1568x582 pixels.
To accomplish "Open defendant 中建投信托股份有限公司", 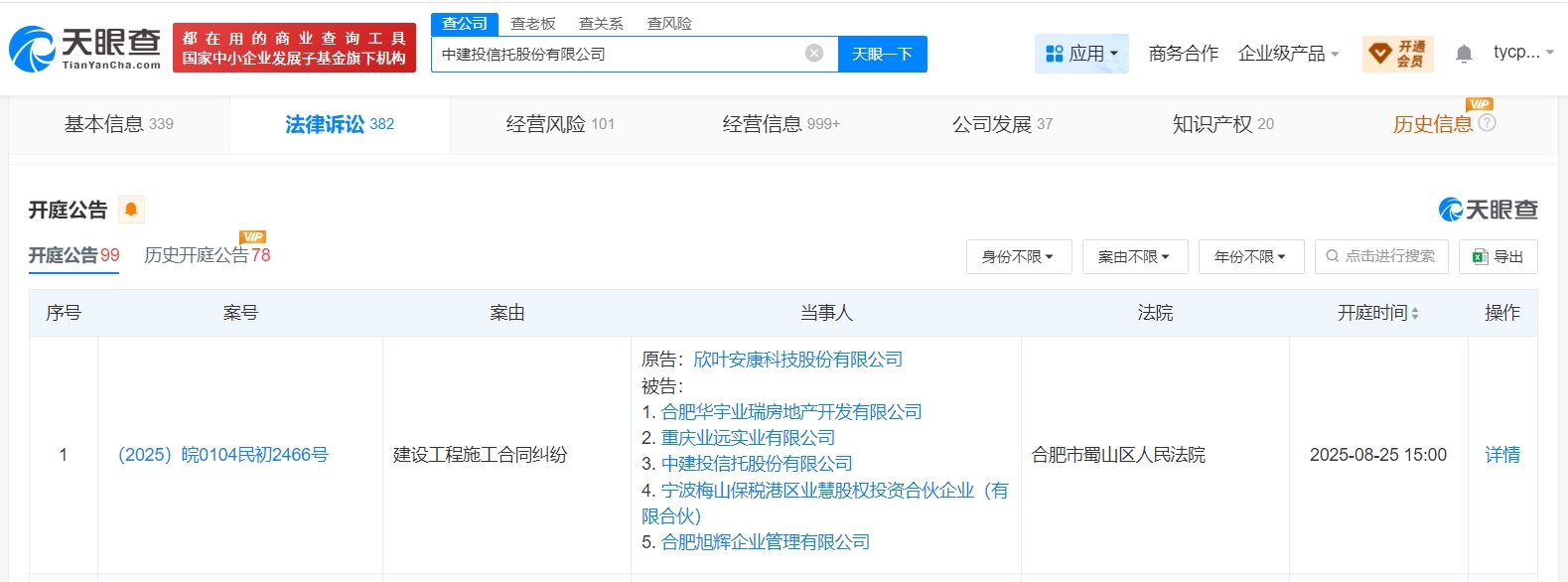I will 757,463.
